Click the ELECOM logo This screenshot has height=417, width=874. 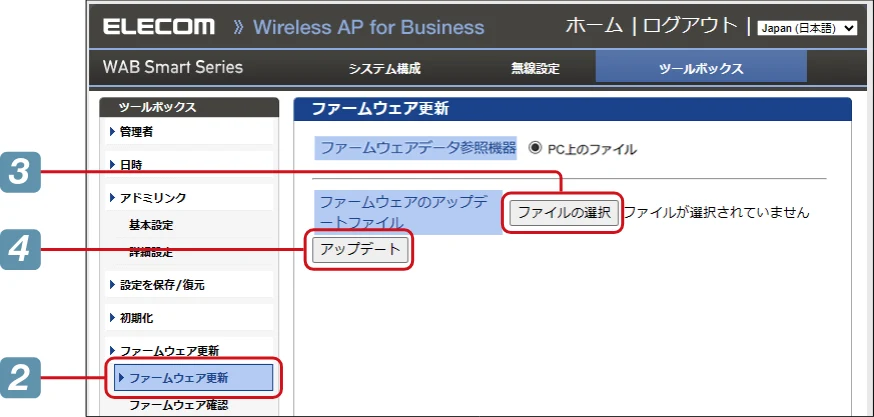[x=159, y=27]
